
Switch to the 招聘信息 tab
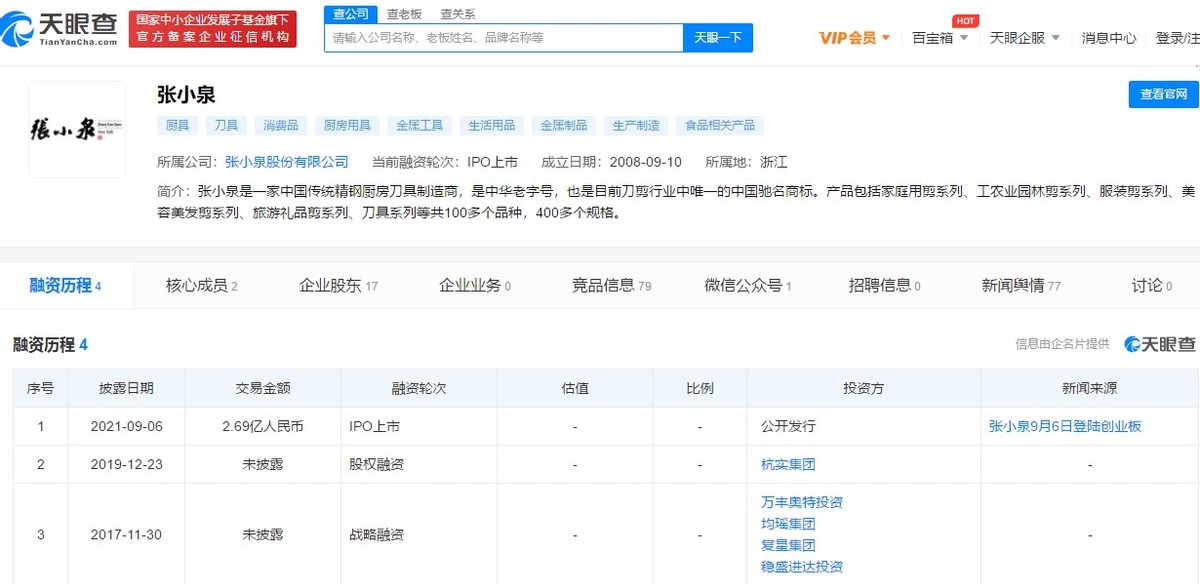[884, 286]
